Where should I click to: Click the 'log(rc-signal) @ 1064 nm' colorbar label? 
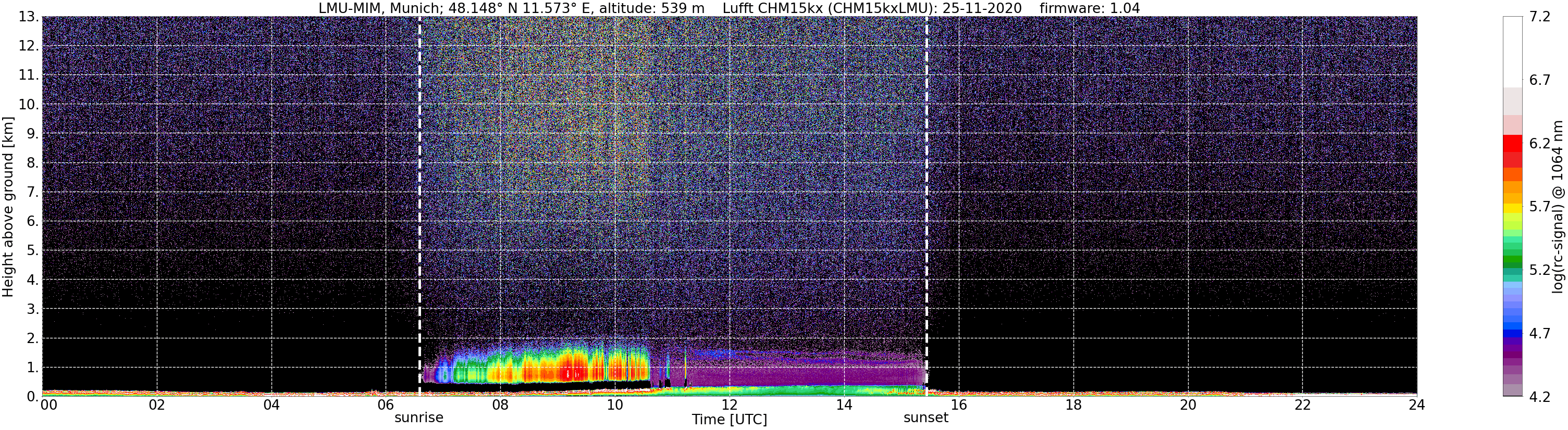point(1558,207)
